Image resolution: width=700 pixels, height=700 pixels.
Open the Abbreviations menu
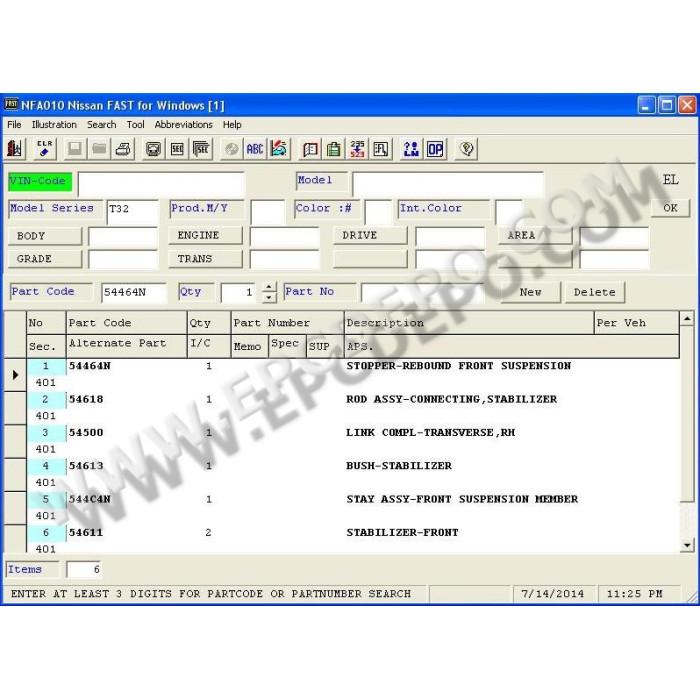[183, 125]
